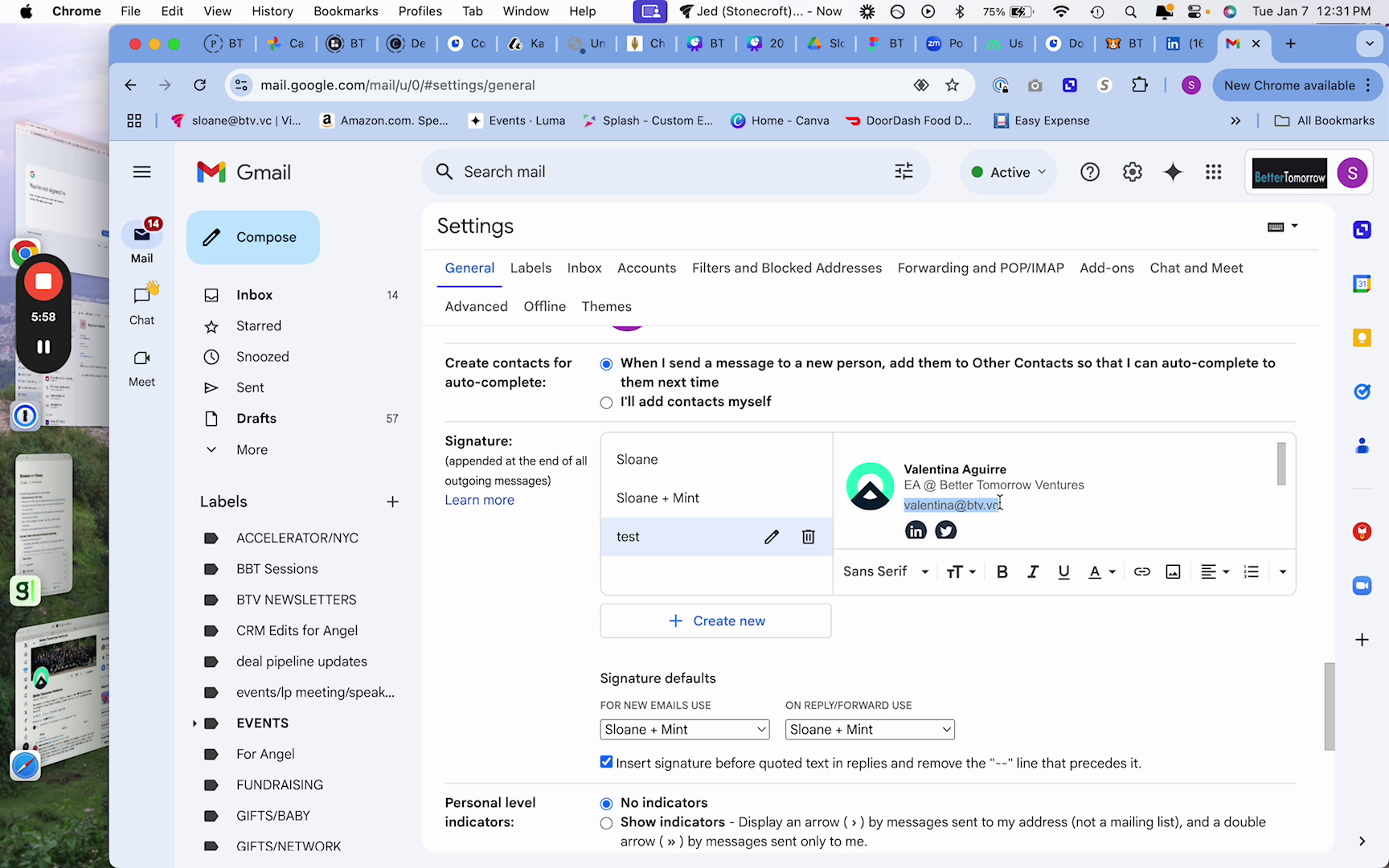Open the Active status dropdown

click(x=1009, y=172)
